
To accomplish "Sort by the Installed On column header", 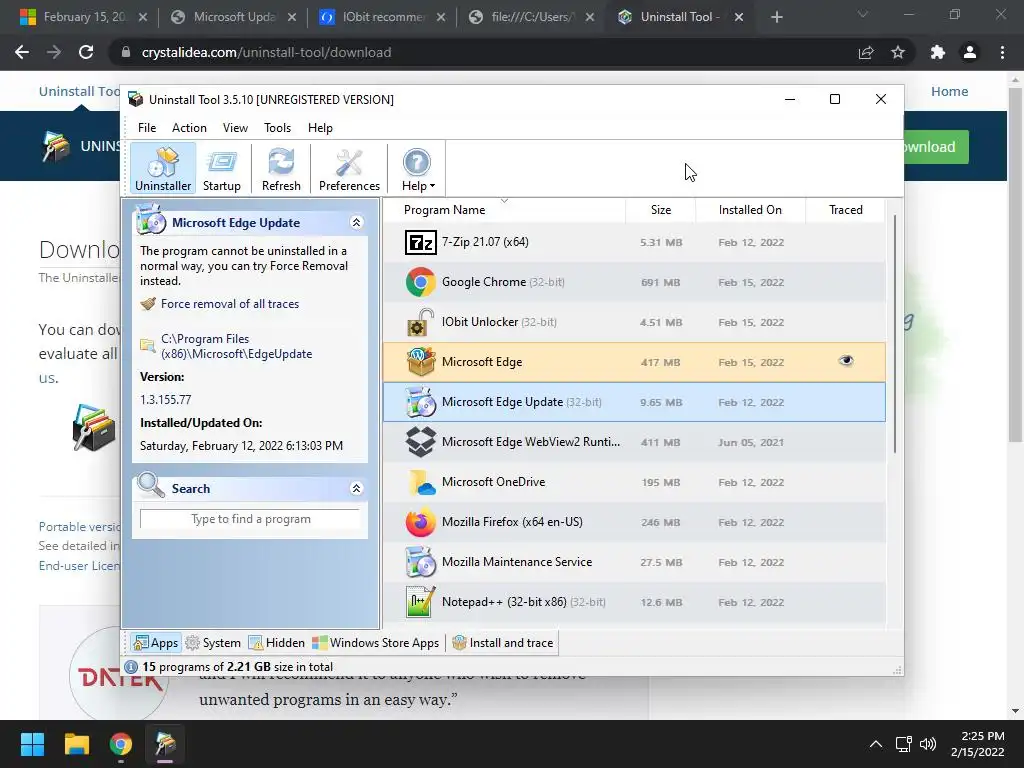I will [x=750, y=210].
